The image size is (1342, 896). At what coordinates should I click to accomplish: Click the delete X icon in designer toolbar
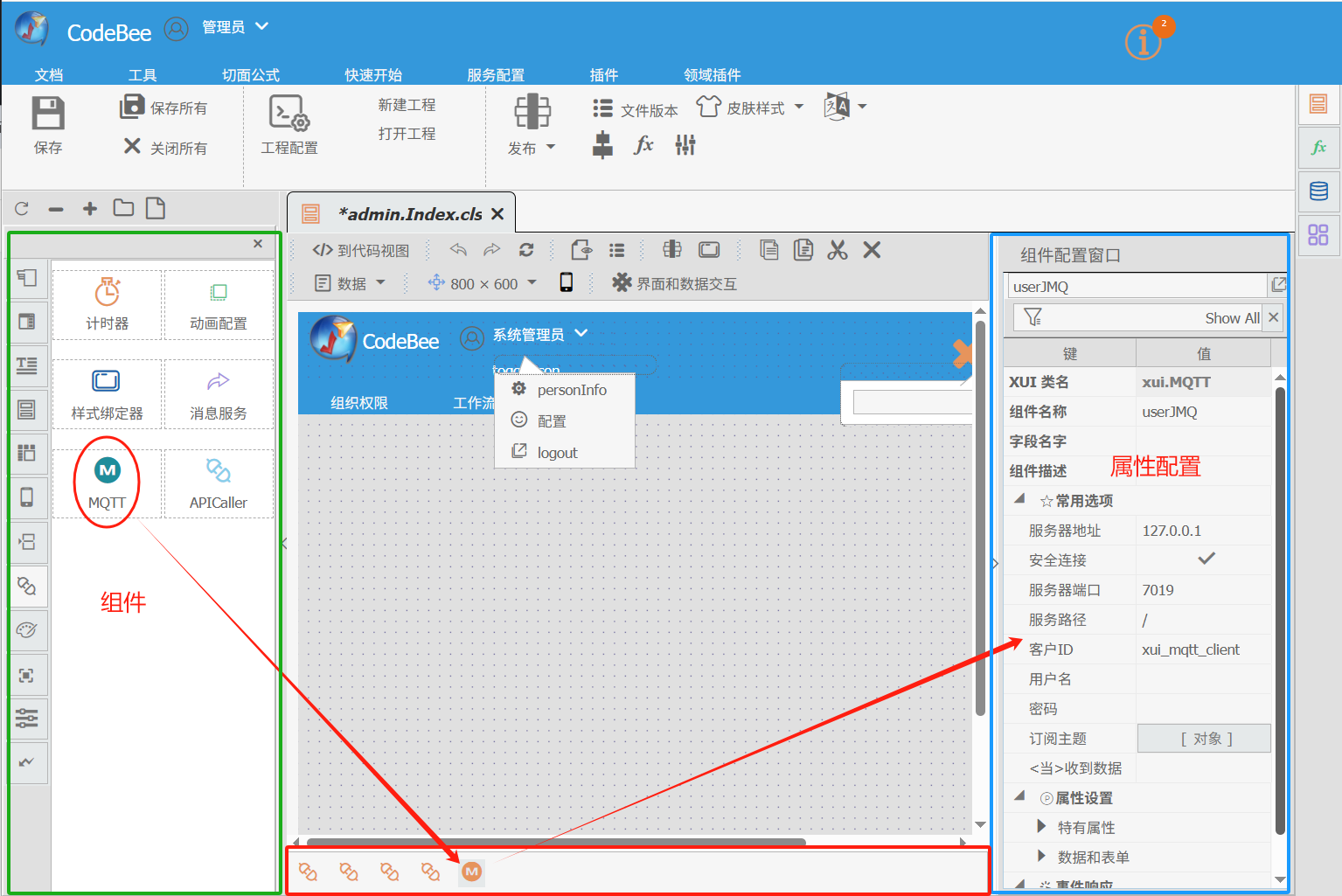click(x=872, y=250)
